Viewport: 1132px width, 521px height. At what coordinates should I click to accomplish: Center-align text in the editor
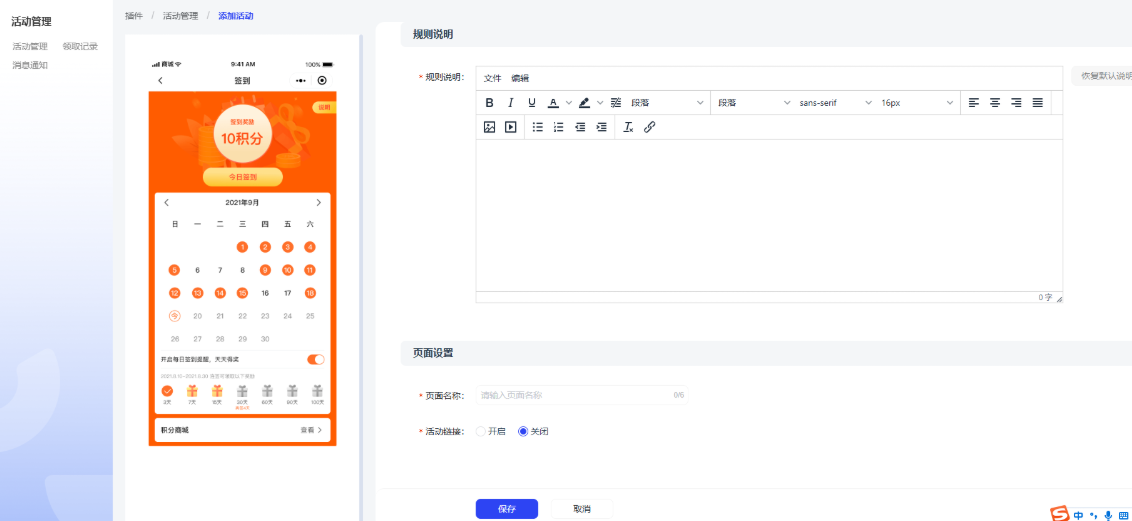(x=995, y=103)
